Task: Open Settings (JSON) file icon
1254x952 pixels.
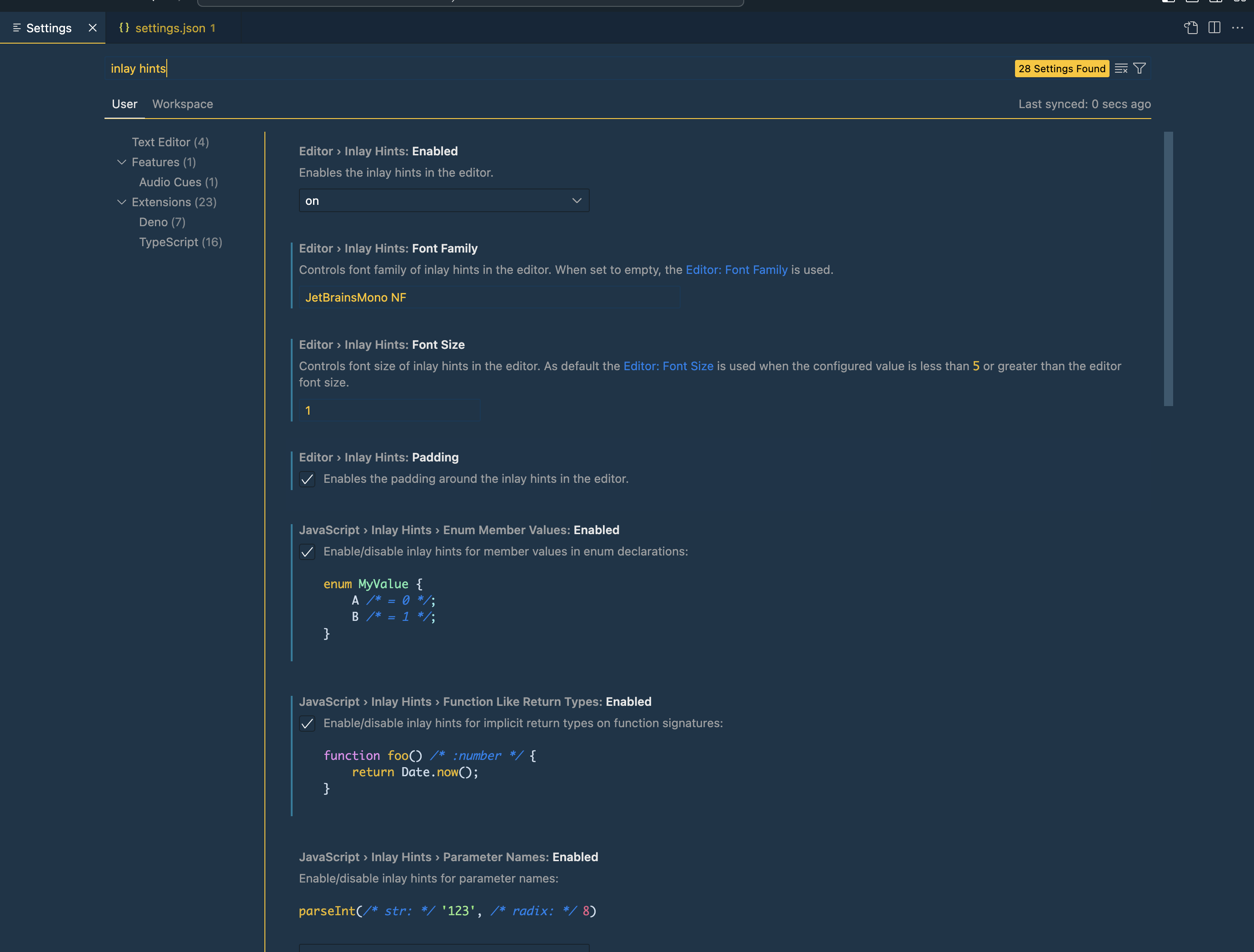Action: click(x=1191, y=28)
